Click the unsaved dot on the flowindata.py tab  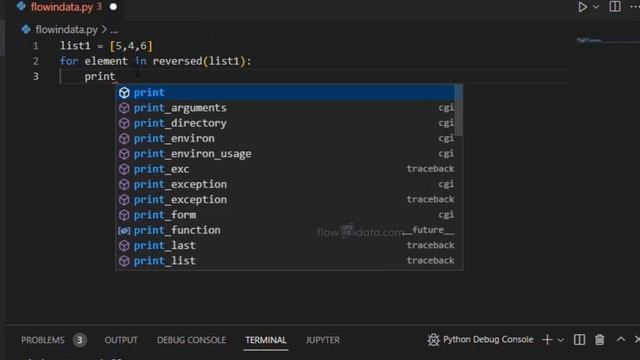click(x=113, y=7)
